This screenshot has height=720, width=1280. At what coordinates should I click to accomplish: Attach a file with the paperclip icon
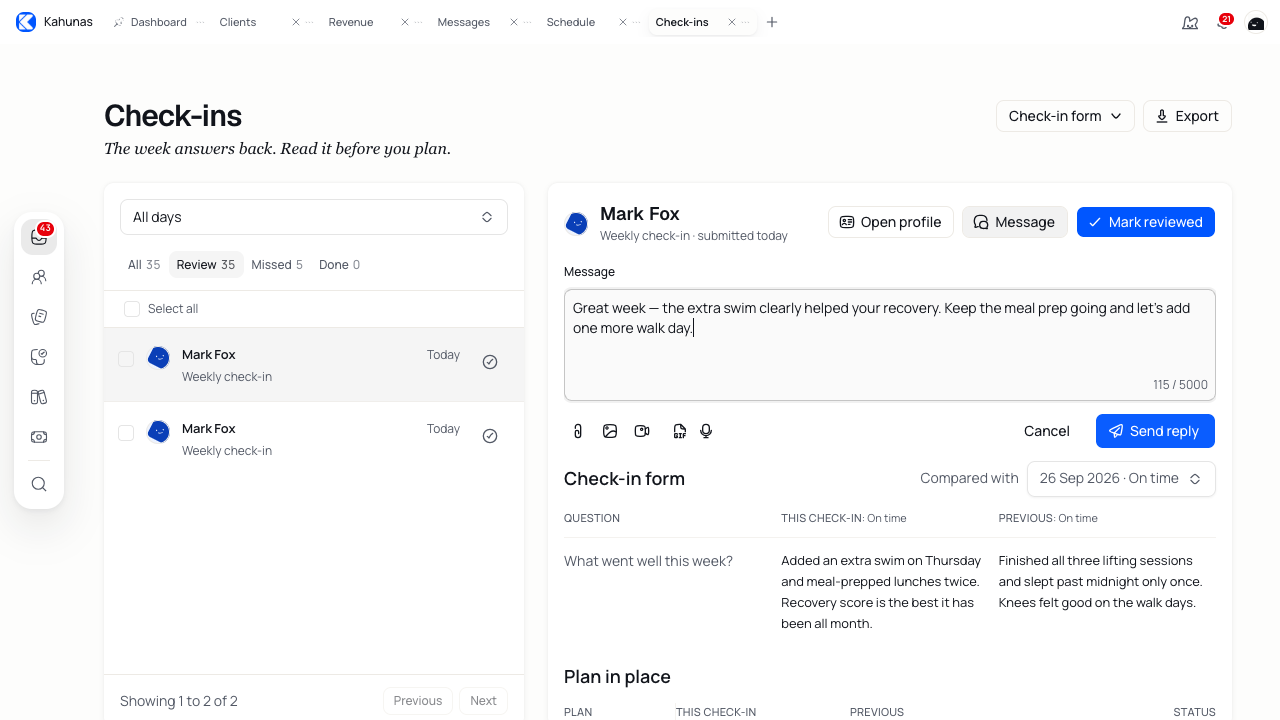578,431
